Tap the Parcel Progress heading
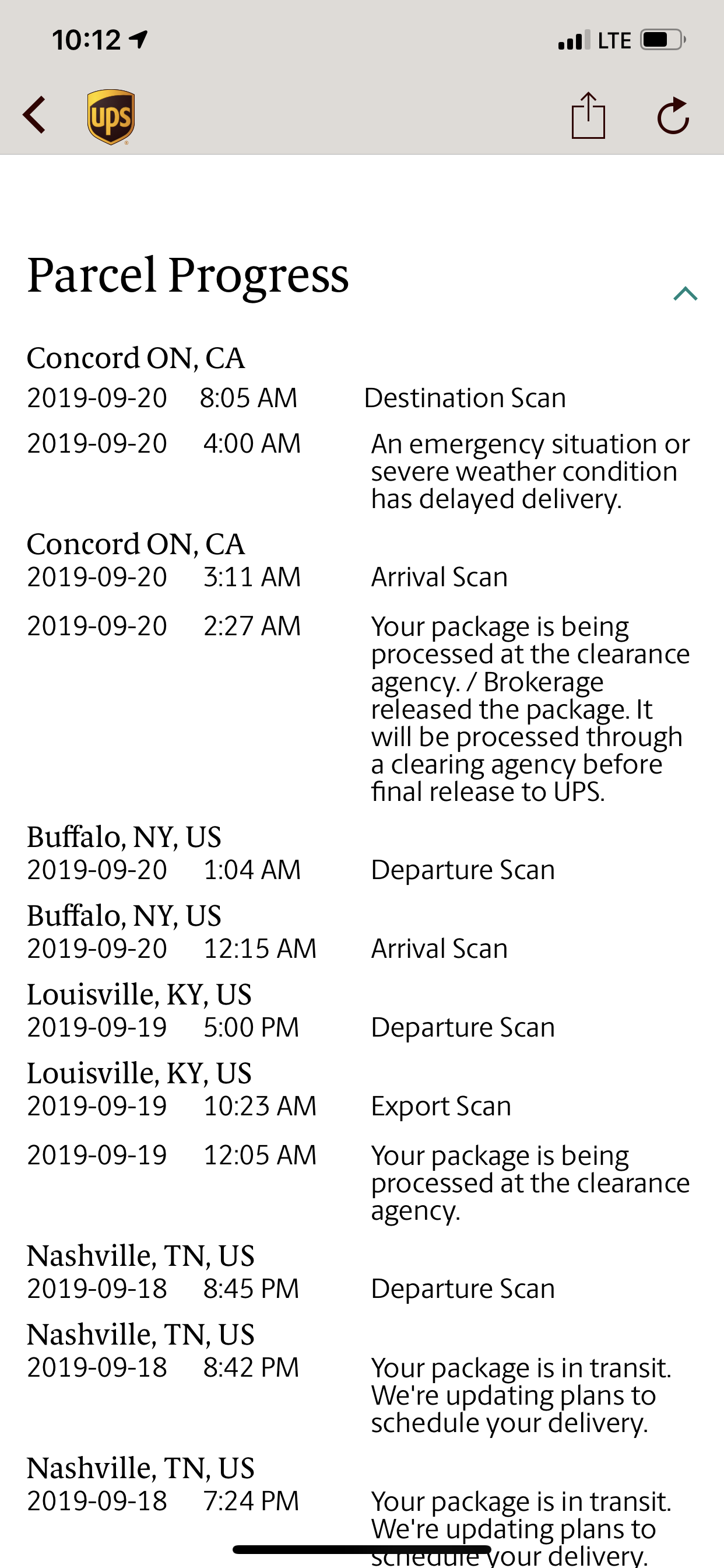This screenshot has height=1568, width=724. coord(188,275)
